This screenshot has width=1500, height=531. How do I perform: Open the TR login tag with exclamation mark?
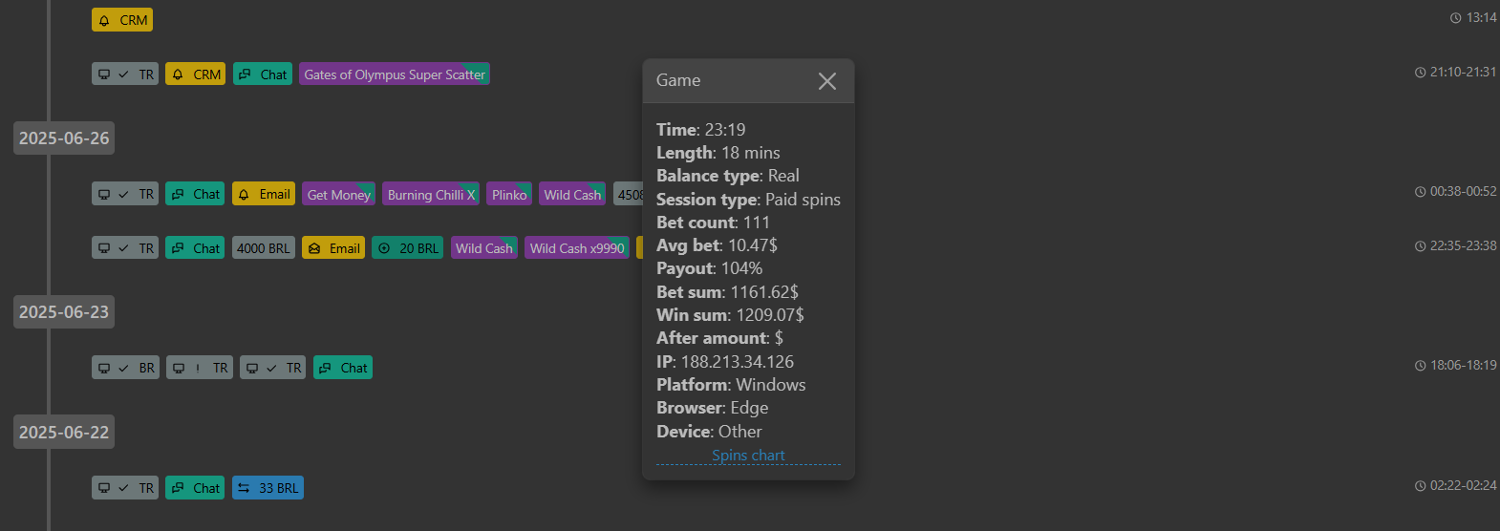pos(199,368)
